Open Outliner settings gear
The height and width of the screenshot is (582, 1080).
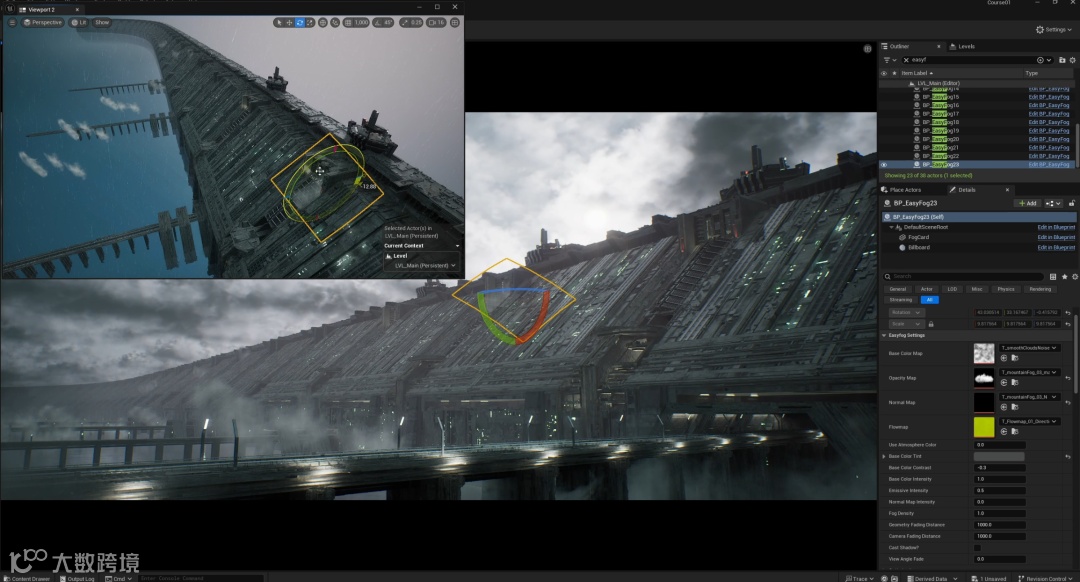tap(1072, 60)
